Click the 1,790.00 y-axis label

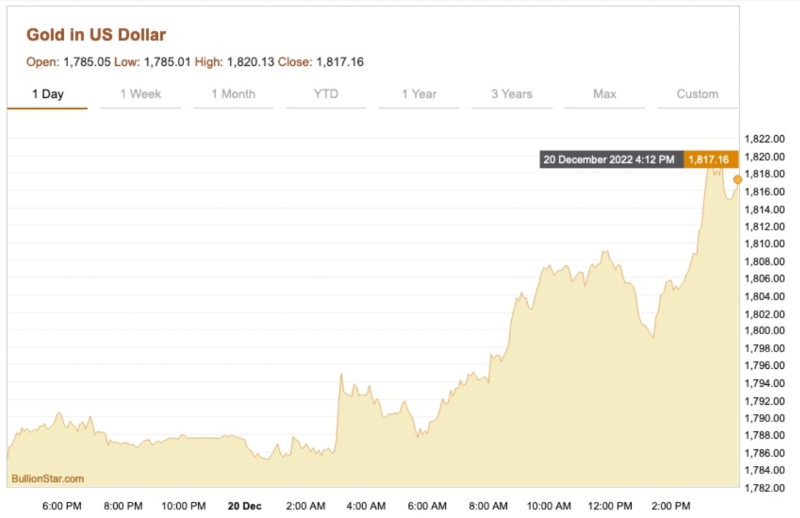point(765,418)
